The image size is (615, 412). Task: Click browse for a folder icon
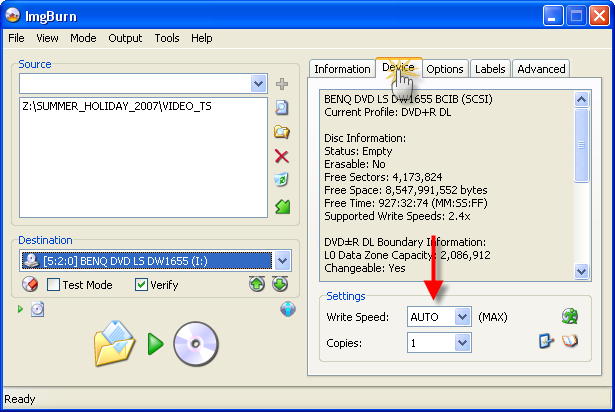tap(282, 132)
